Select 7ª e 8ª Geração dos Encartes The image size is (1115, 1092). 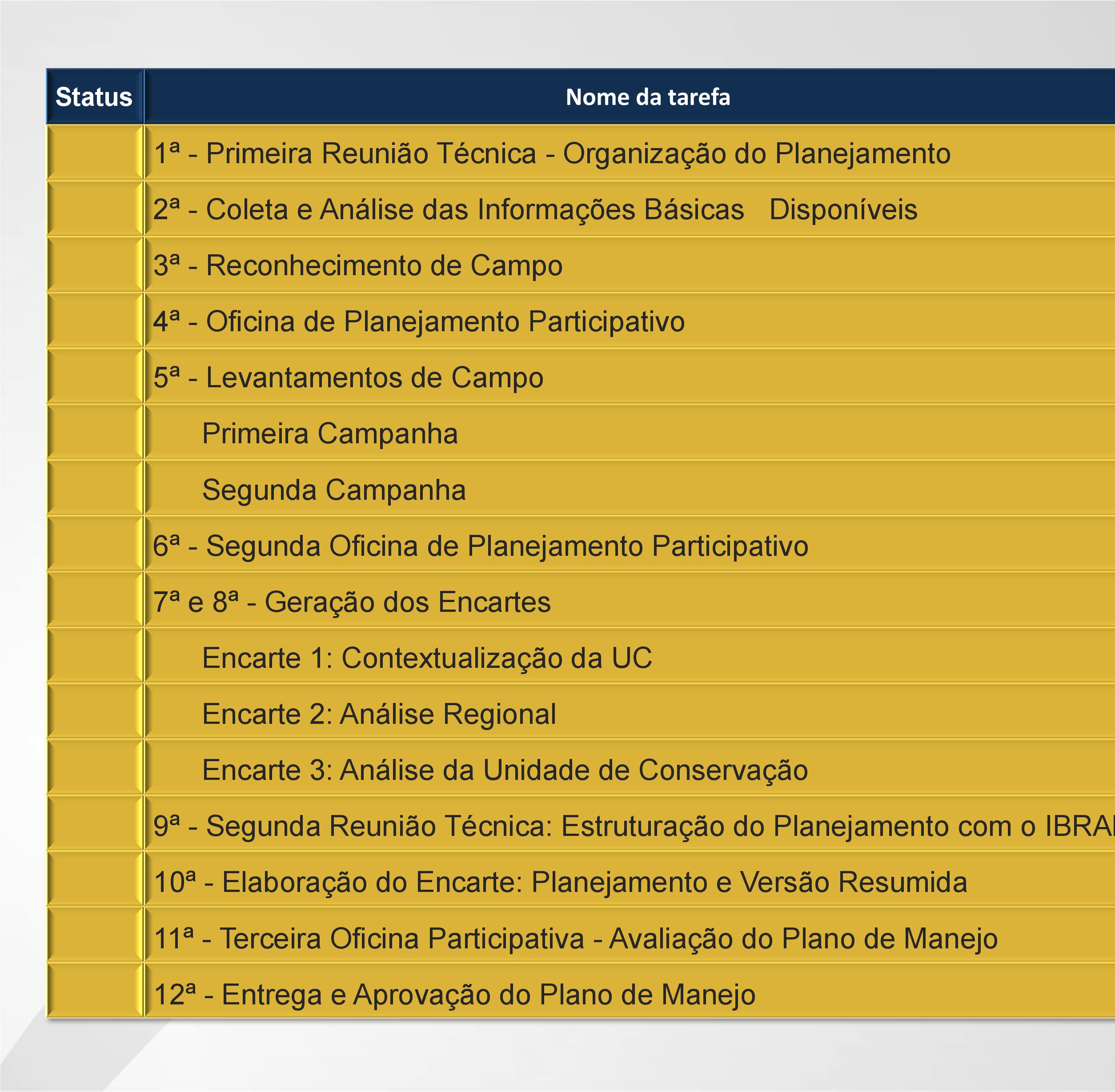[630, 602]
